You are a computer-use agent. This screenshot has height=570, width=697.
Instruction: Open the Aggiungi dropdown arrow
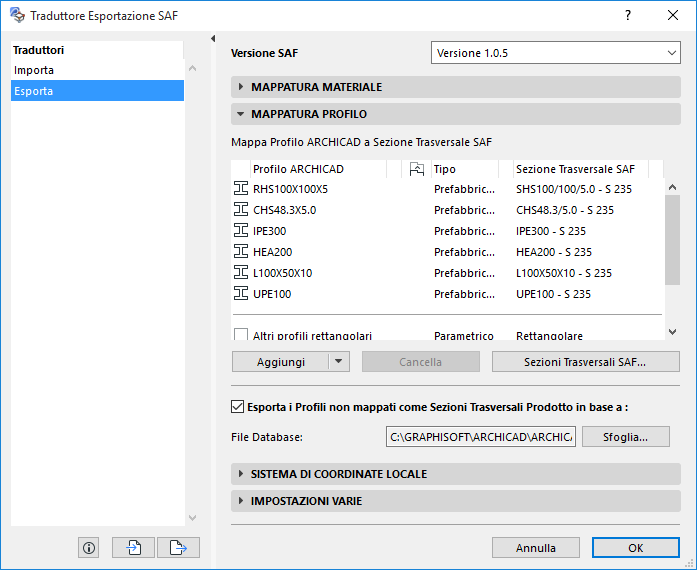339,362
